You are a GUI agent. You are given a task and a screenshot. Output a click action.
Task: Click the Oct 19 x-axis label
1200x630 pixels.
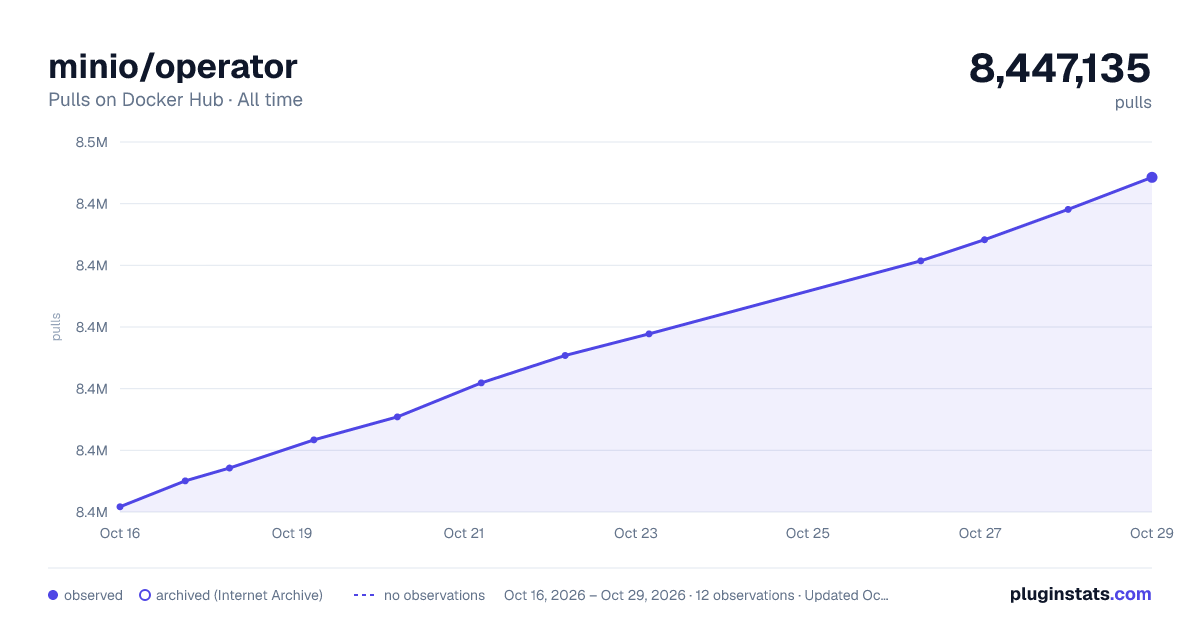(292, 533)
